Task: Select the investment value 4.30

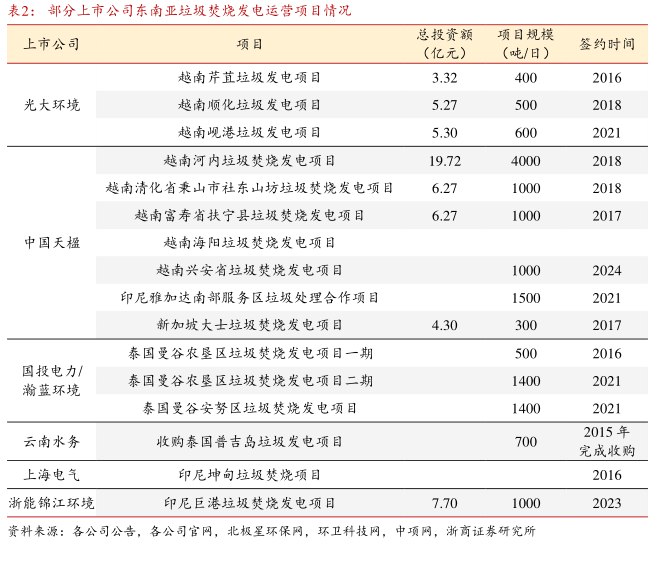Action: pyautogui.click(x=445, y=325)
